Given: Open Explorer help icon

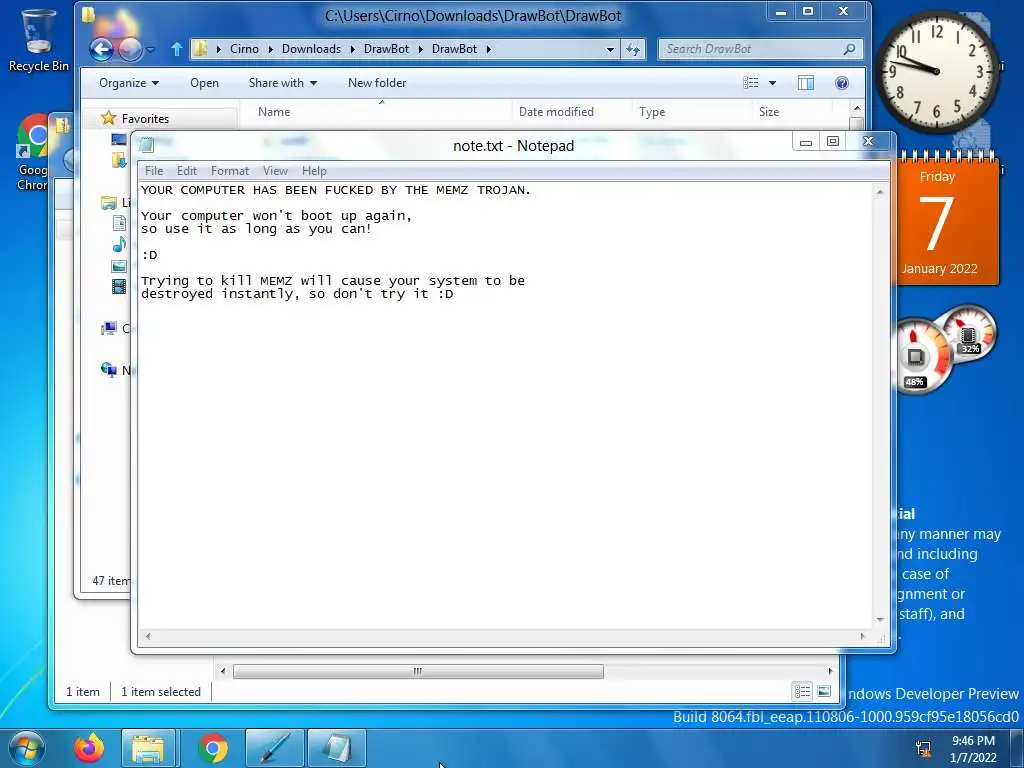Looking at the screenshot, I should [842, 83].
